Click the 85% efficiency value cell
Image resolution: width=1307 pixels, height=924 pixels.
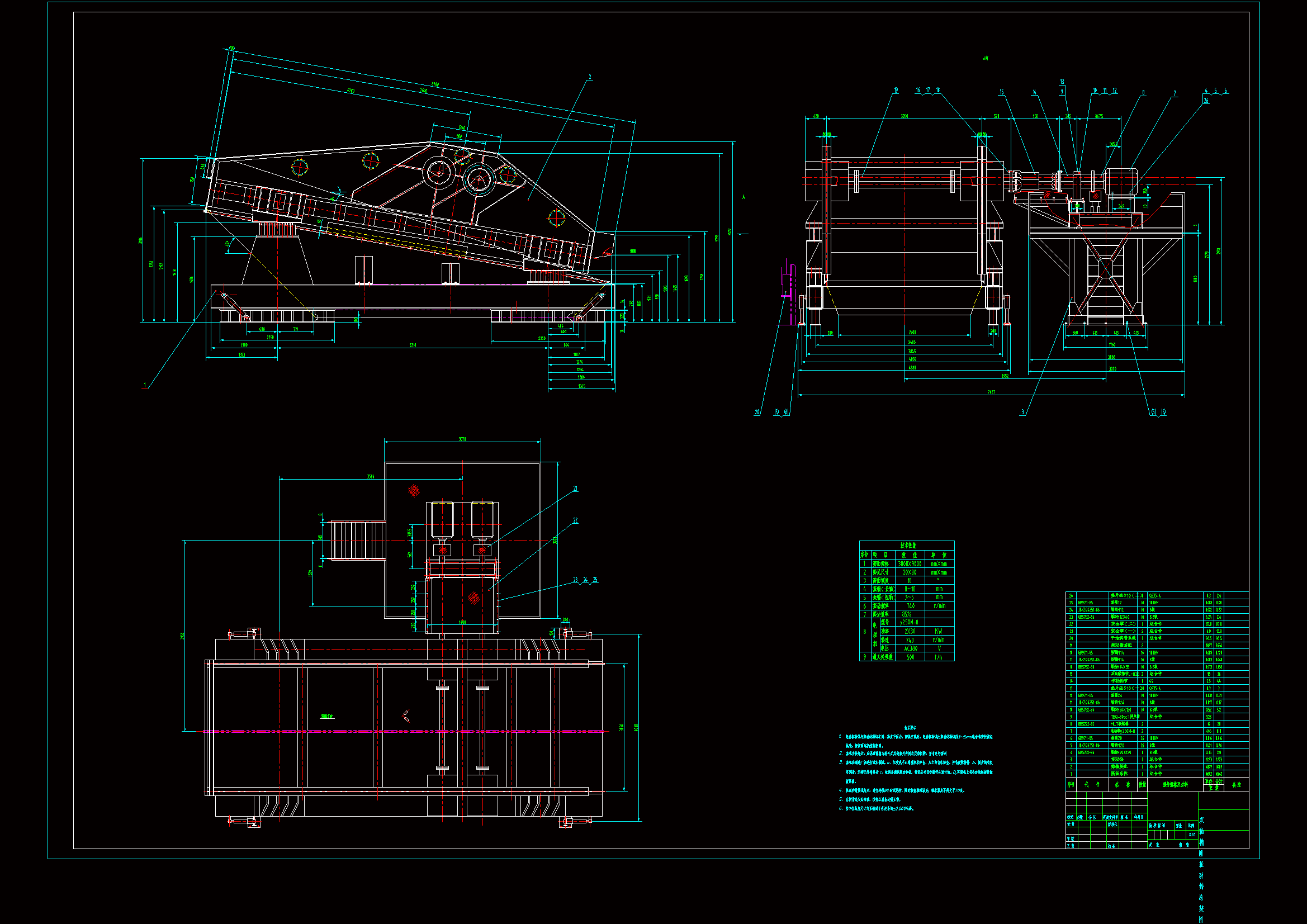coord(906,614)
